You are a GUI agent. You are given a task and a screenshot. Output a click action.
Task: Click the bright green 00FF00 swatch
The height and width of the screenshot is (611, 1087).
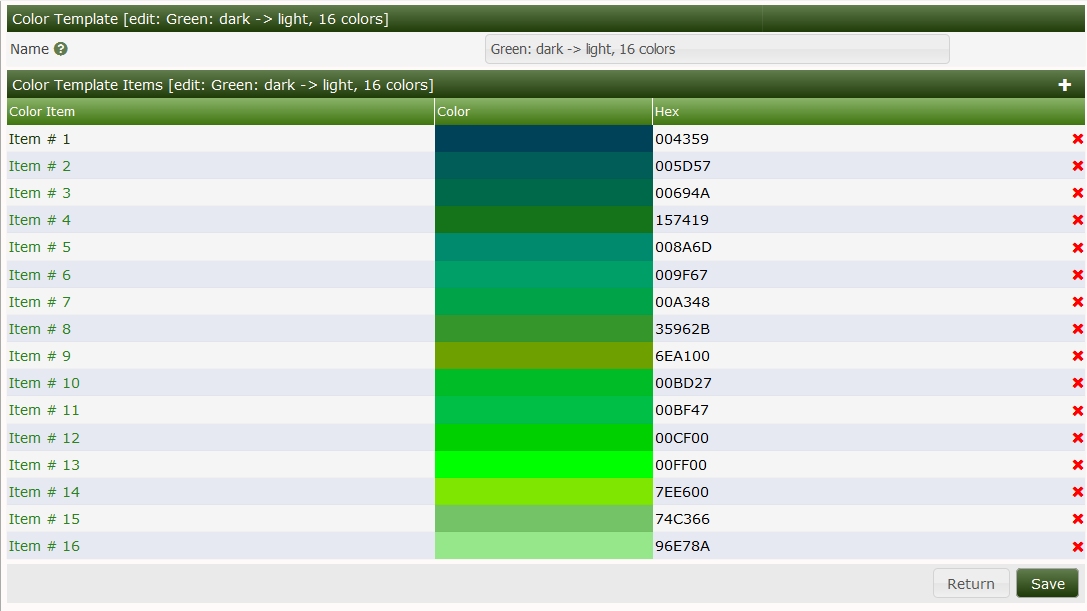[543, 465]
